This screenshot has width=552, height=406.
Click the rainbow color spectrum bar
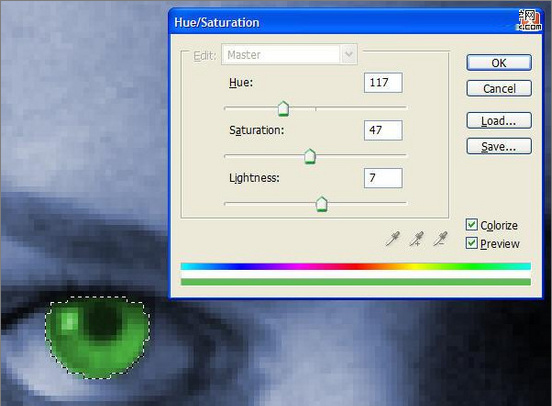pos(356,266)
